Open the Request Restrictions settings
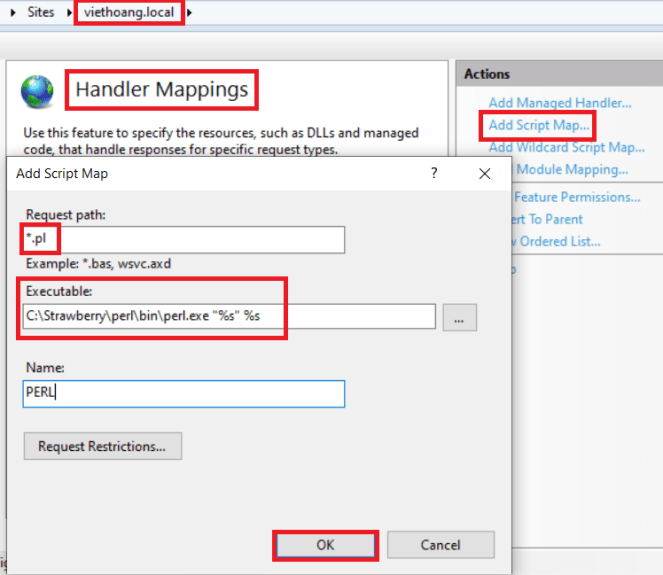 [103, 446]
